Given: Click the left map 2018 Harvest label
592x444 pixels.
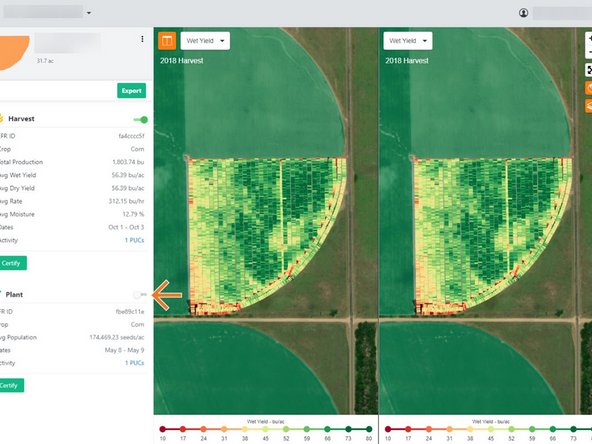Looking at the screenshot, I should point(182,60).
